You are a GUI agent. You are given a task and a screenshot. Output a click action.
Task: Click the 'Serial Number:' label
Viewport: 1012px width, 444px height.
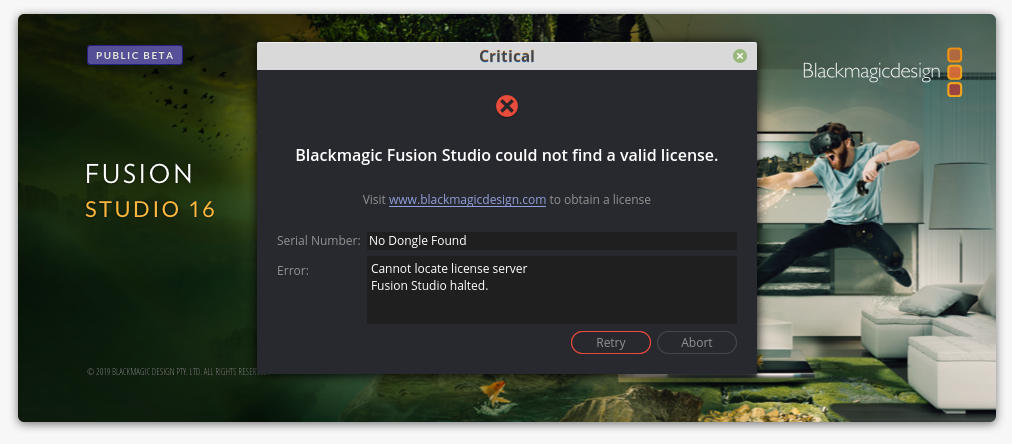(319, 241)
